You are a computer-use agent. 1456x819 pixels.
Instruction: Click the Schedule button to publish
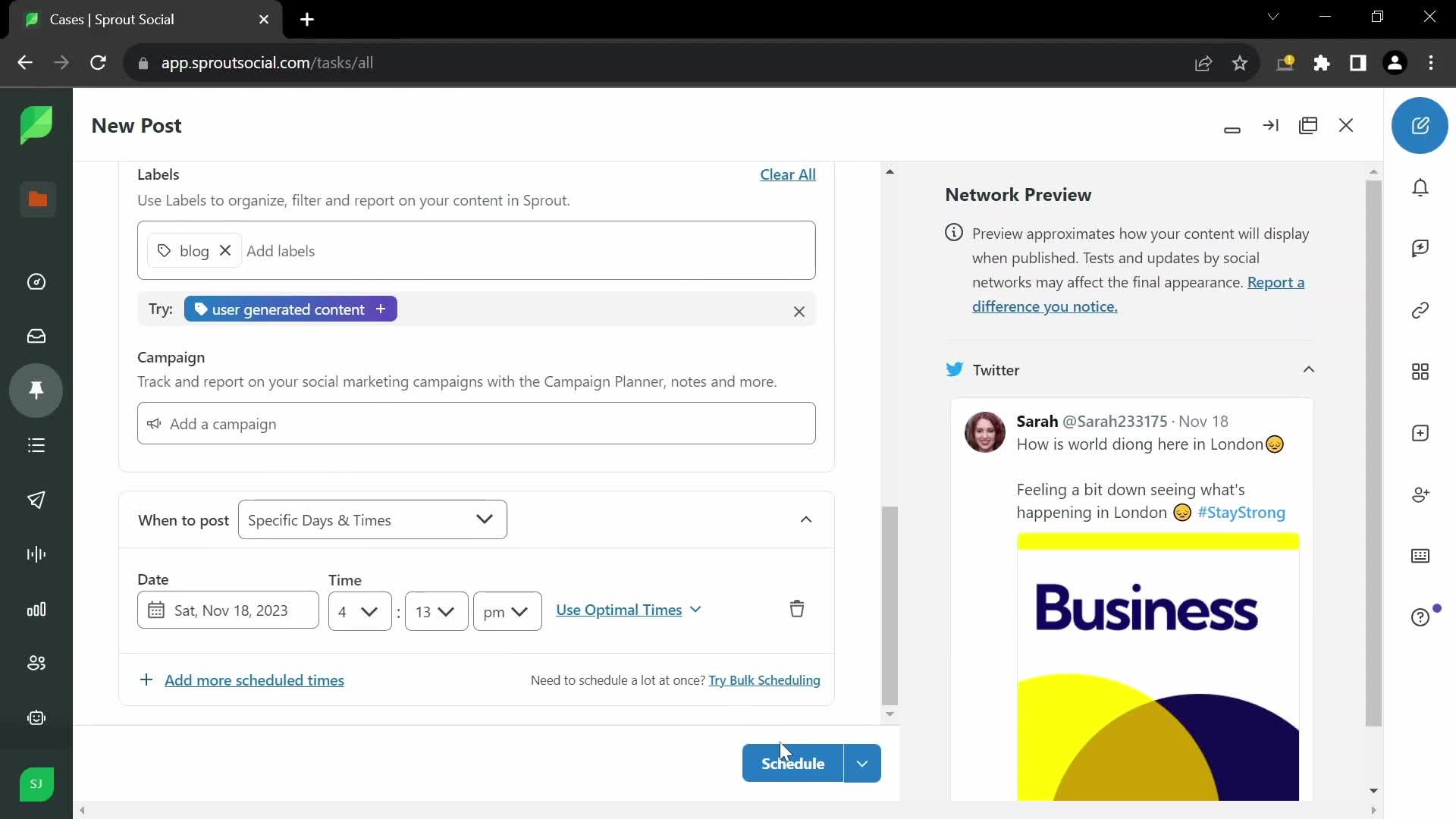(792, 763)
